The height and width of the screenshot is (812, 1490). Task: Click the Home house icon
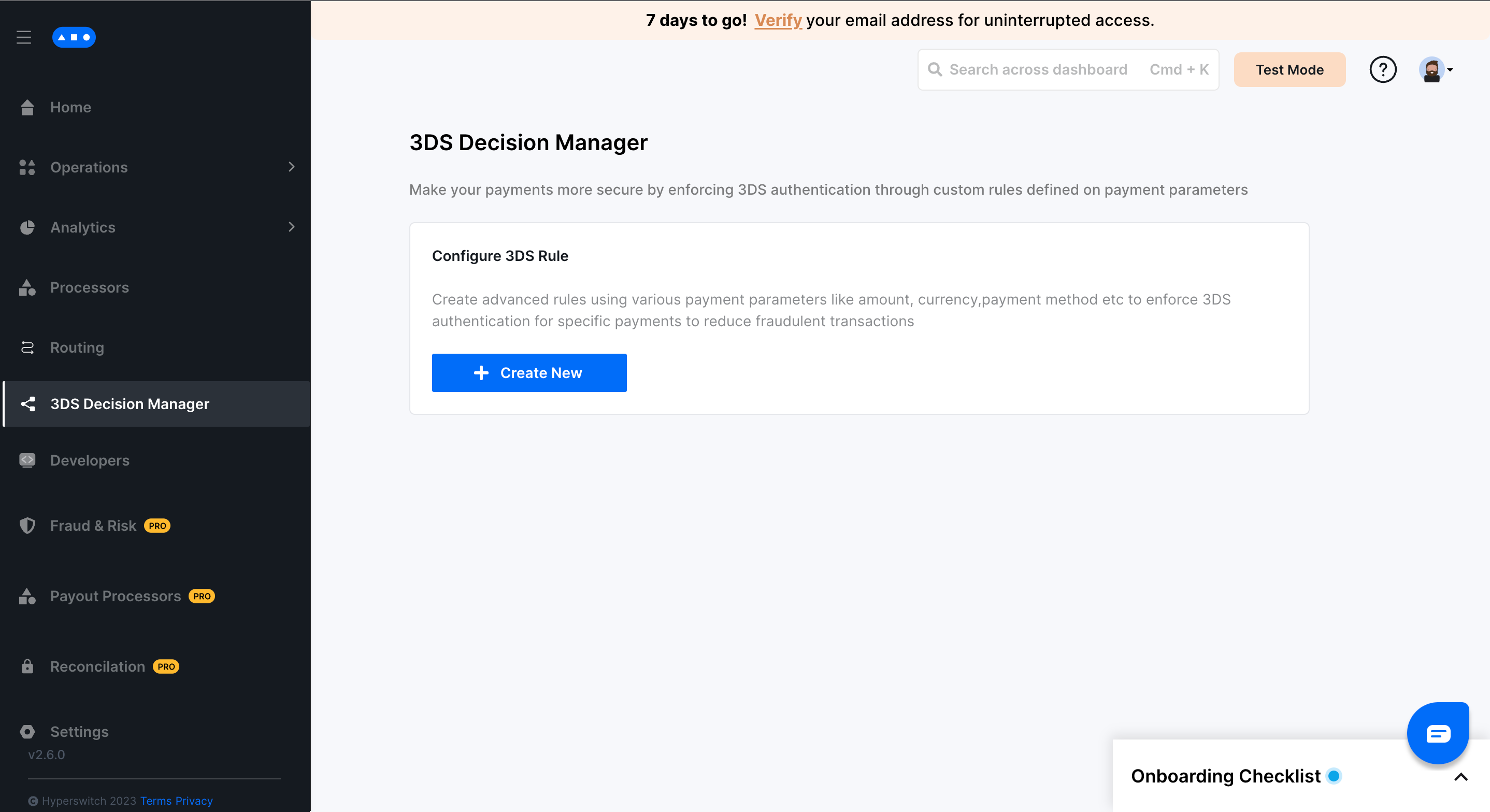[27, 108]
